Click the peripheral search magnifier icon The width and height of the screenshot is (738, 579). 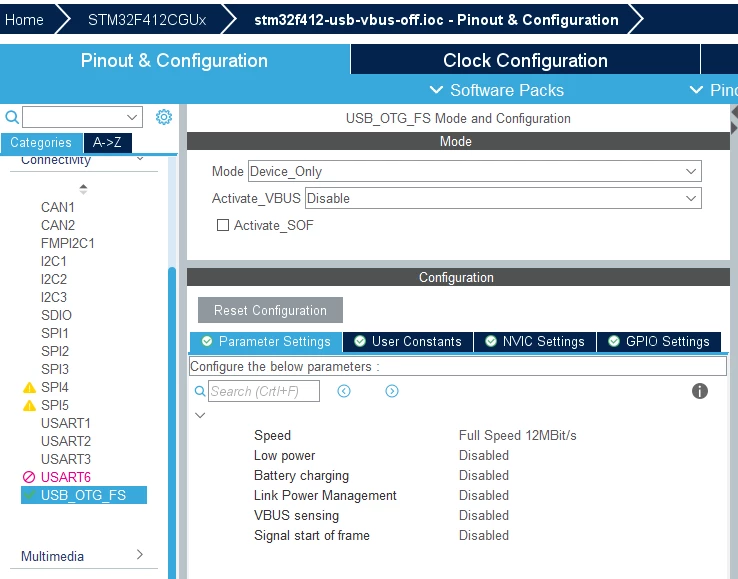tap(12, 117)
